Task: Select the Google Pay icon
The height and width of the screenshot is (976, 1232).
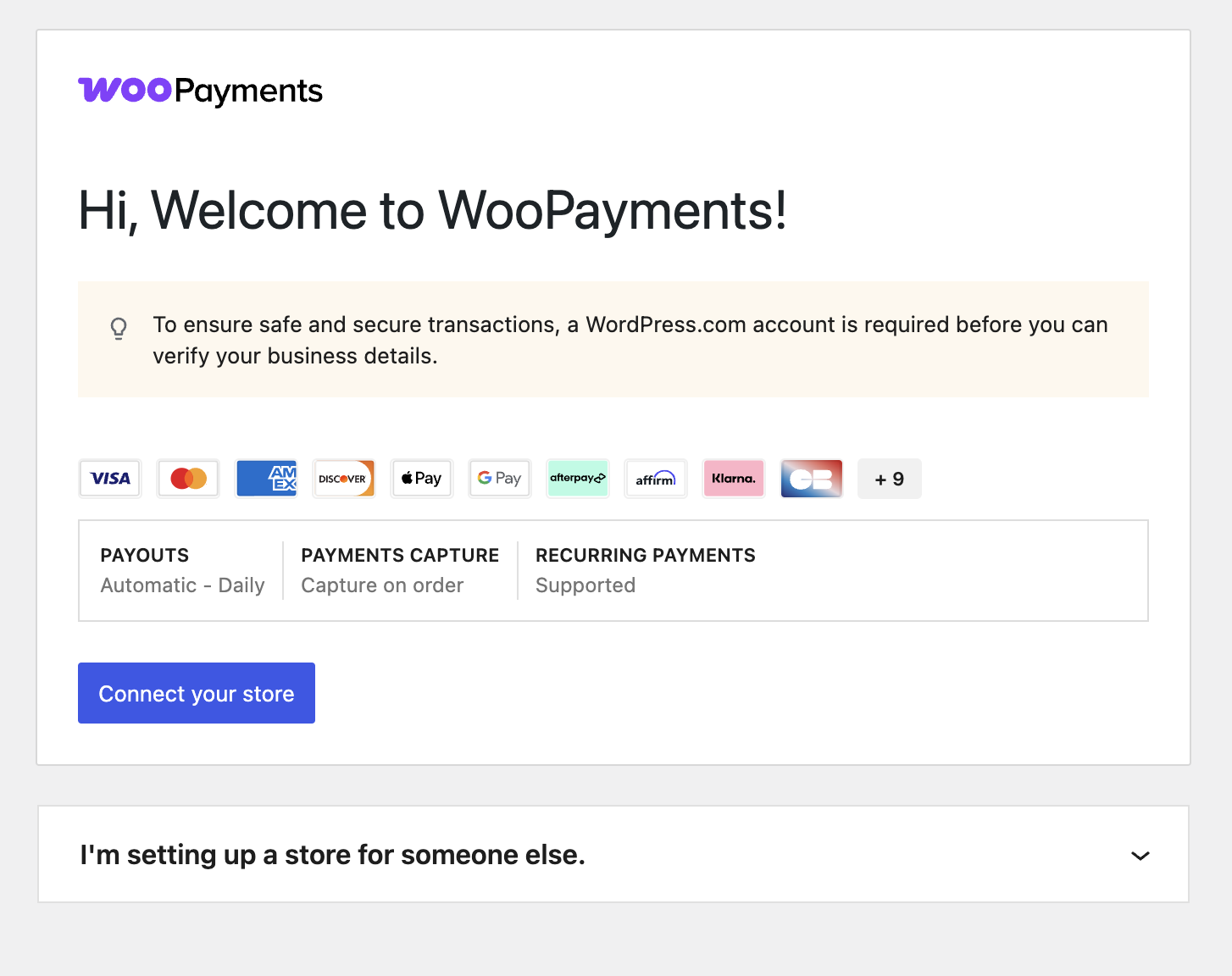Action: click(500, 479)
